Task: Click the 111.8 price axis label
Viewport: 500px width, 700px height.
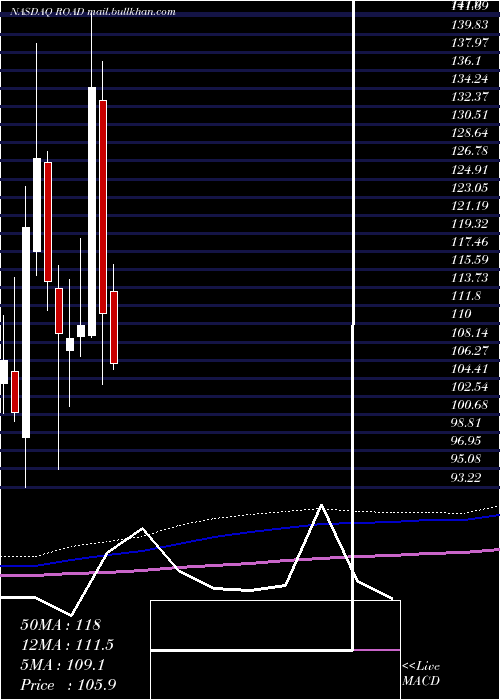Action: [x=467, y=296]
